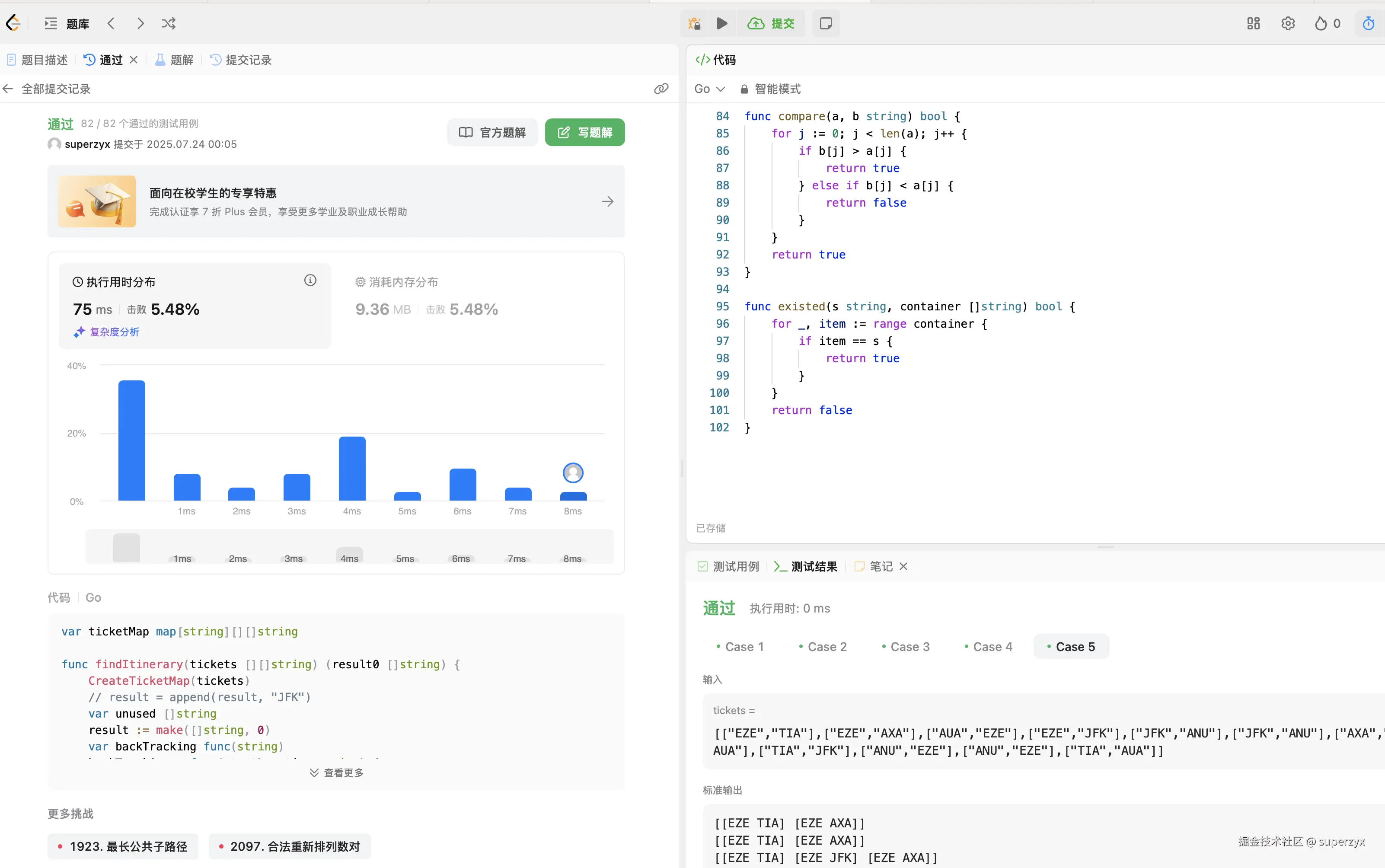This screenshot has width=1385, height=868.
Task: Click the 1ms bar in runtime chart
Action: click(x=187, y=488)
